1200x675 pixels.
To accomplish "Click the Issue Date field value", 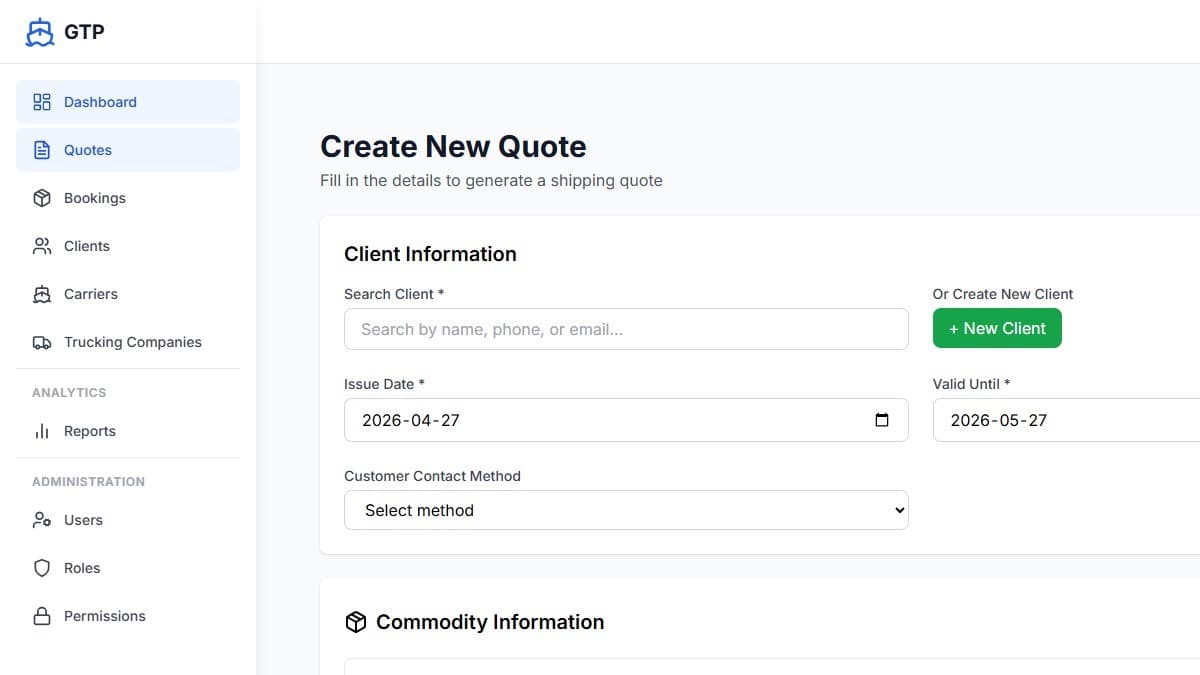I will tap(411, 420).
